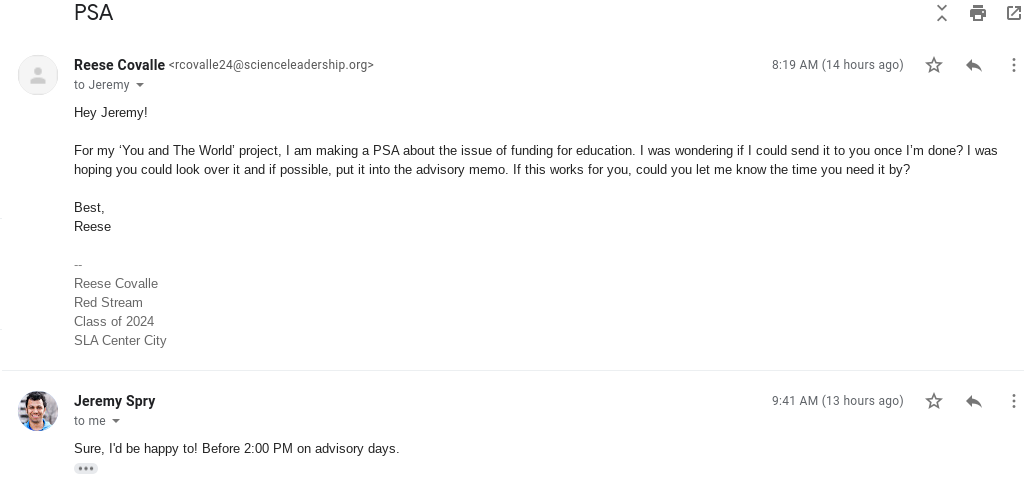Reply to Reese Covalle's email
The width and height of the screenshot is (1032, 480).
coord(974,65)
